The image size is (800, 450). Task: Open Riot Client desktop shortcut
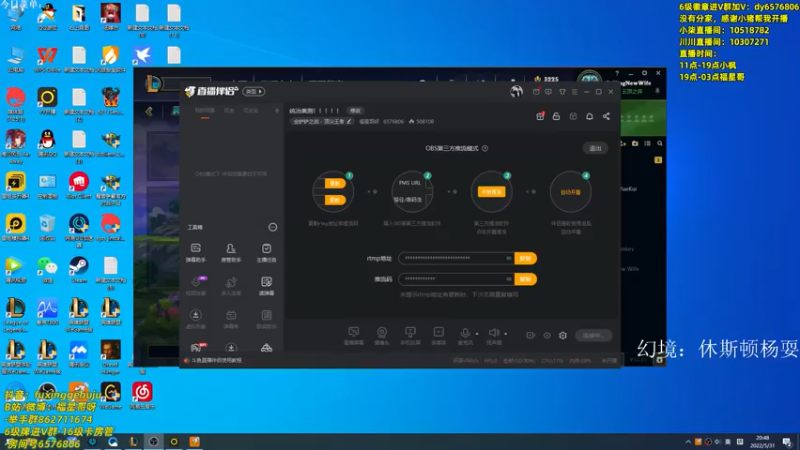tap(79, 186)
